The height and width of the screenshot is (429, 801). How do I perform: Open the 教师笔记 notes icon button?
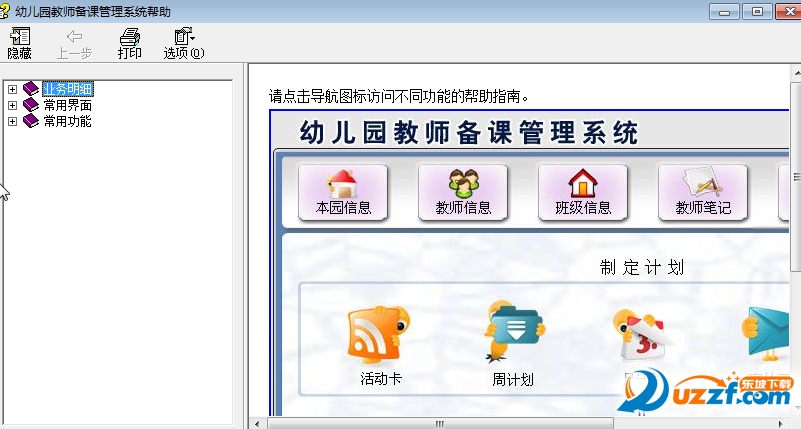click(x=703, y=193)
